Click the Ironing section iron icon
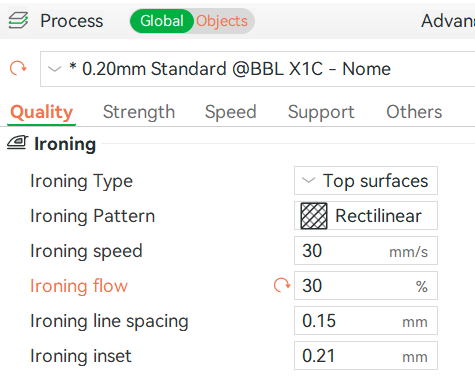Viewport: 475px width, 379px height. tap(18, 143)
